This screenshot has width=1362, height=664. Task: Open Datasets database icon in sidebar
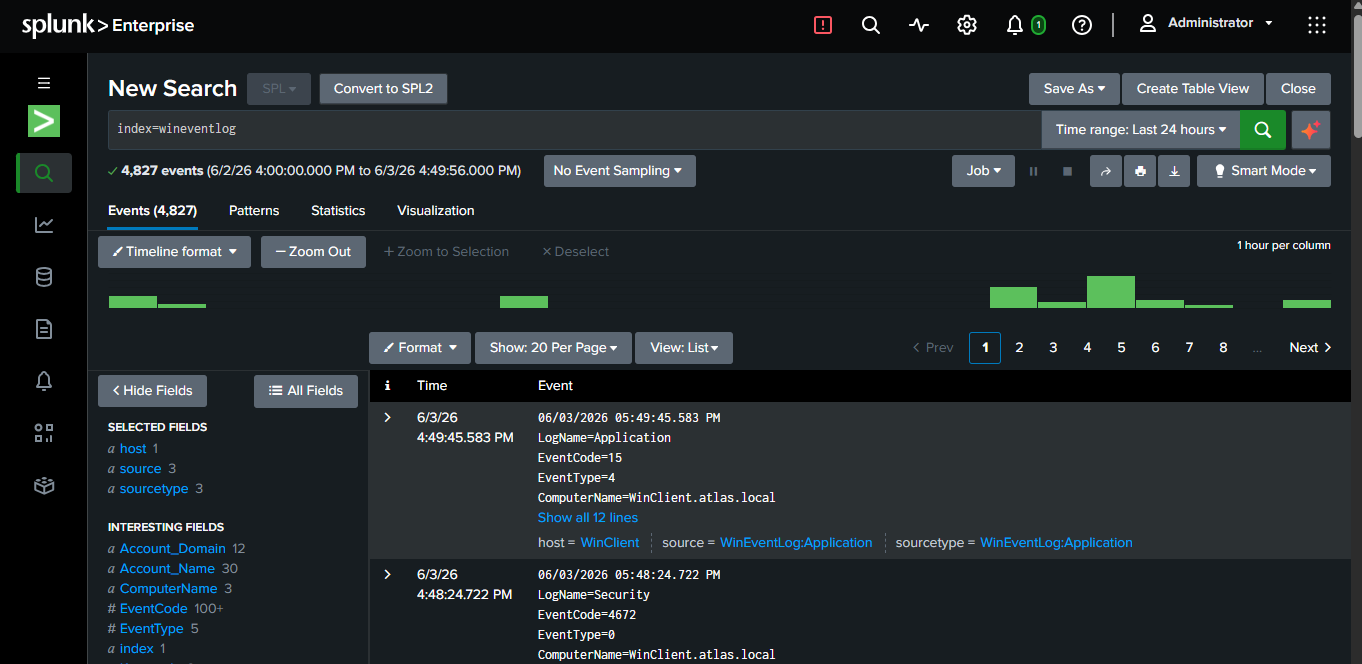click(44, 277)
